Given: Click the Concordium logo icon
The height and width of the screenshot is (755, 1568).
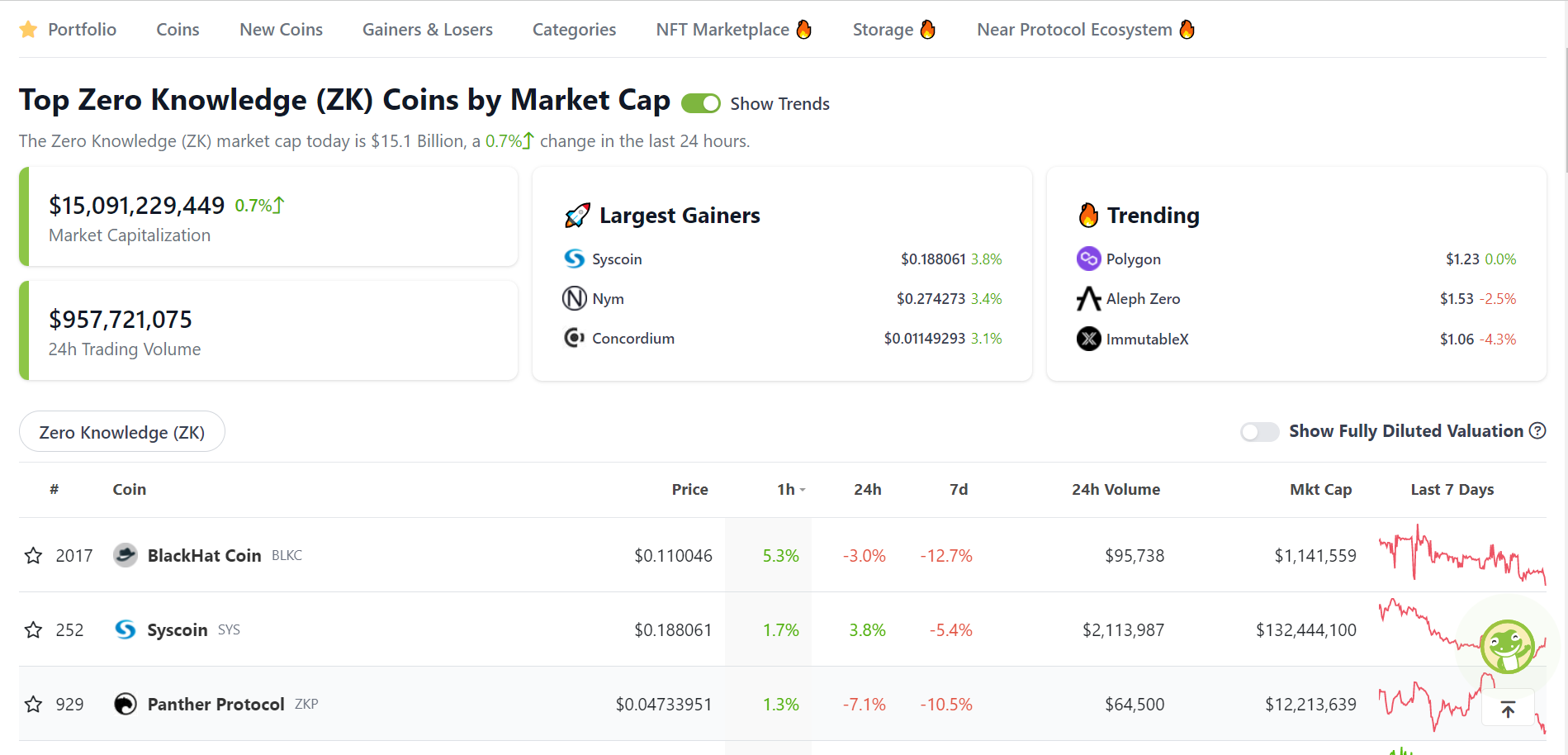Looking at the screenshot, I should [x=574, y=338].
